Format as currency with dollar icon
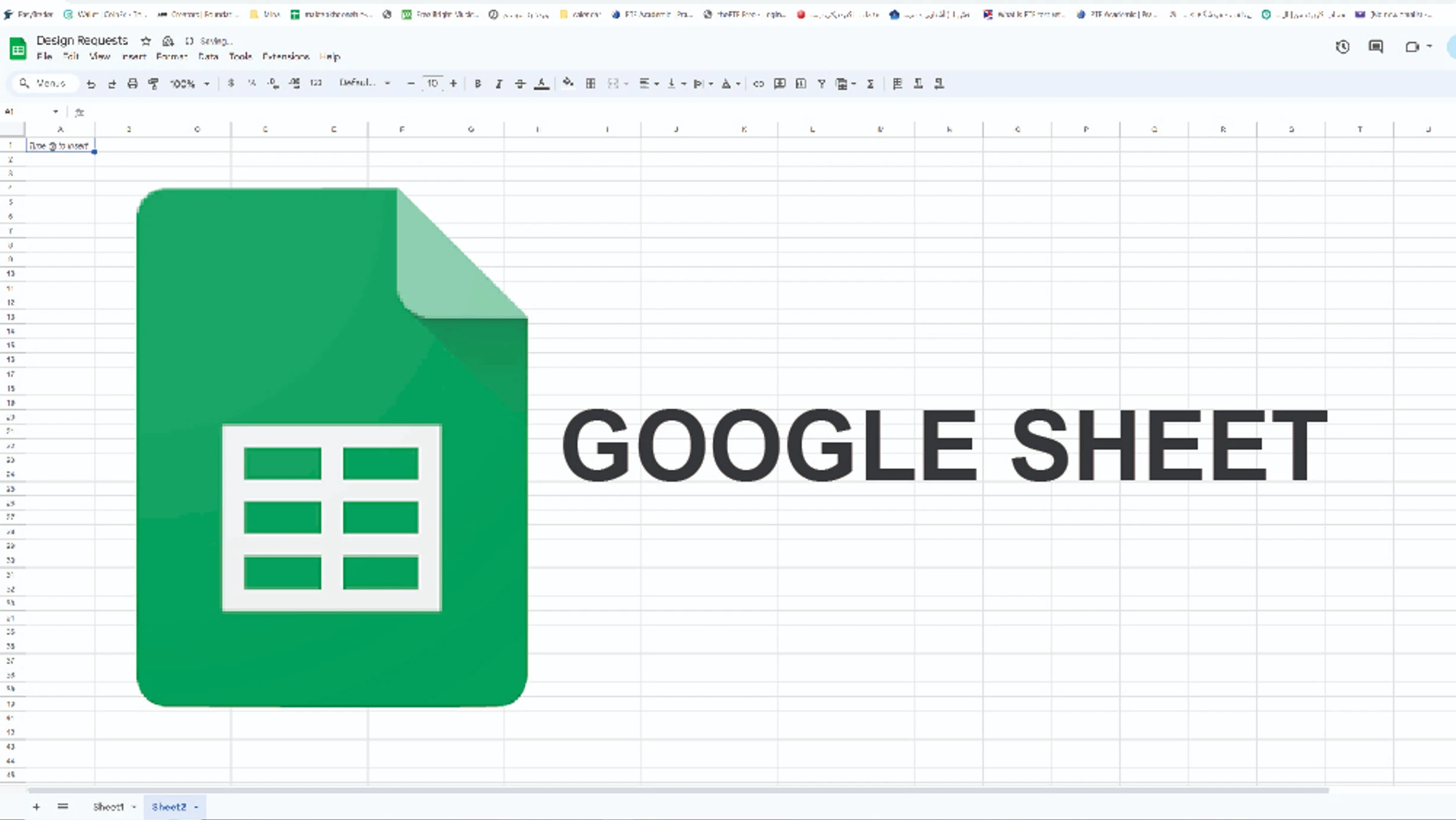This screenshot has width=1456, height=820. 231,83
